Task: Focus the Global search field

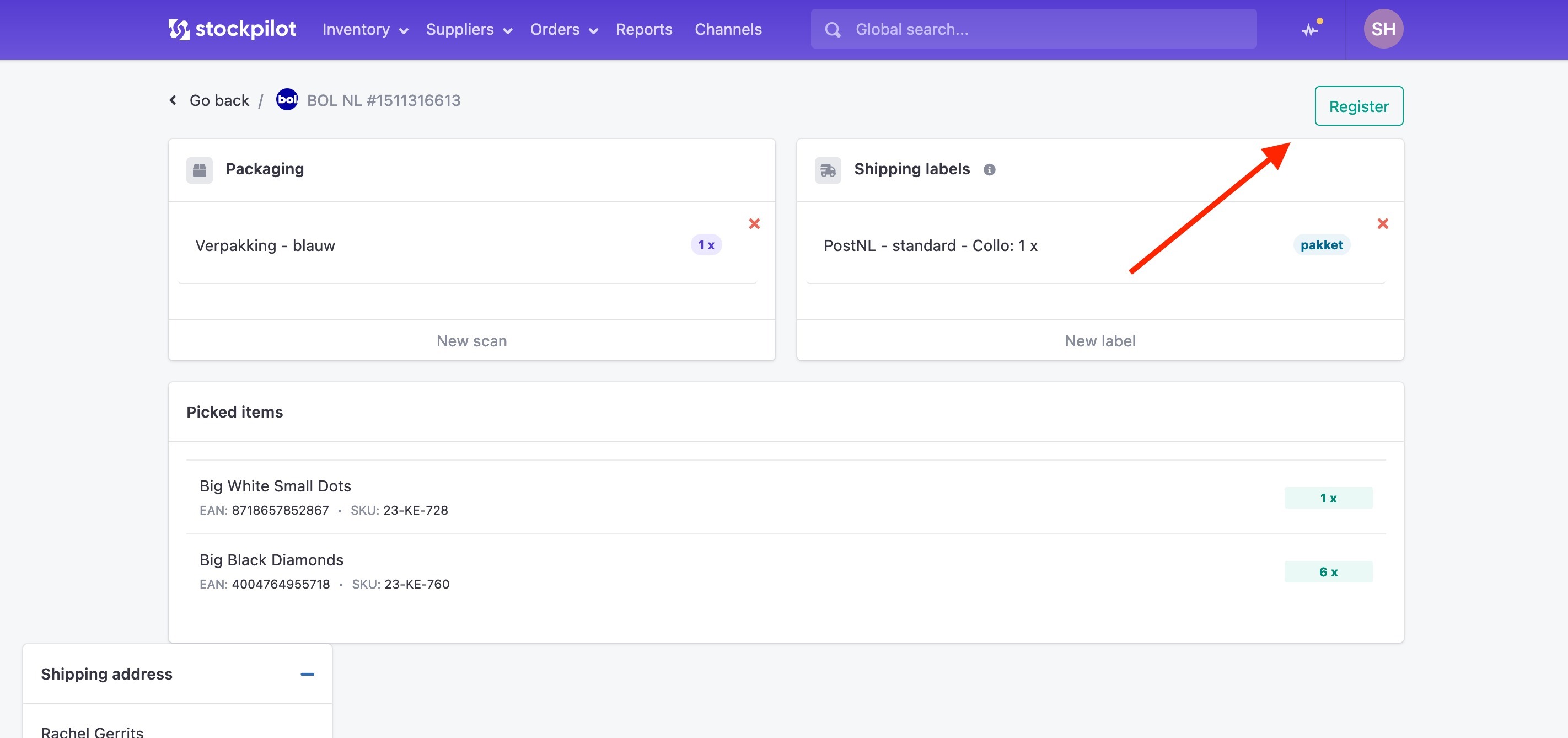Action: pos(1033,29)
